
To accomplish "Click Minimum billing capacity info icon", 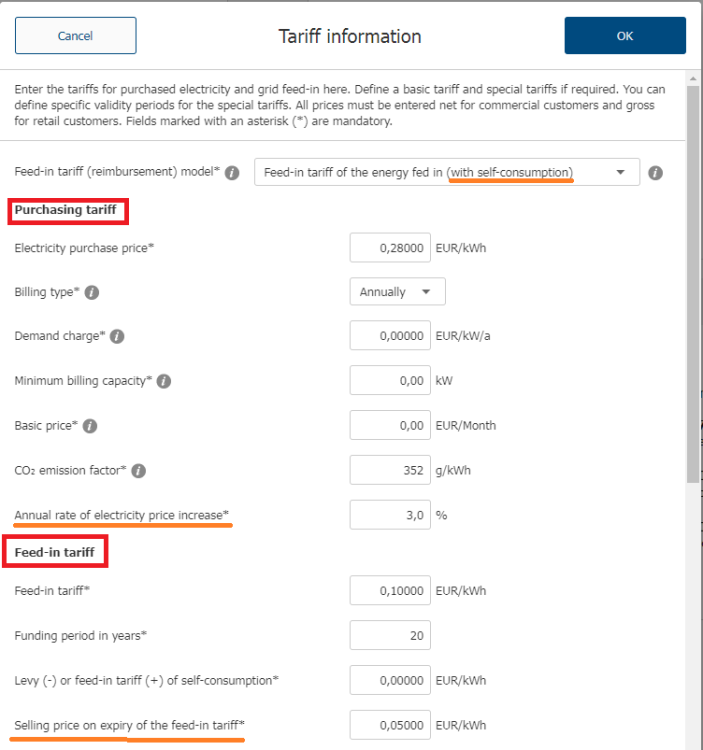I will click(164, 381).
